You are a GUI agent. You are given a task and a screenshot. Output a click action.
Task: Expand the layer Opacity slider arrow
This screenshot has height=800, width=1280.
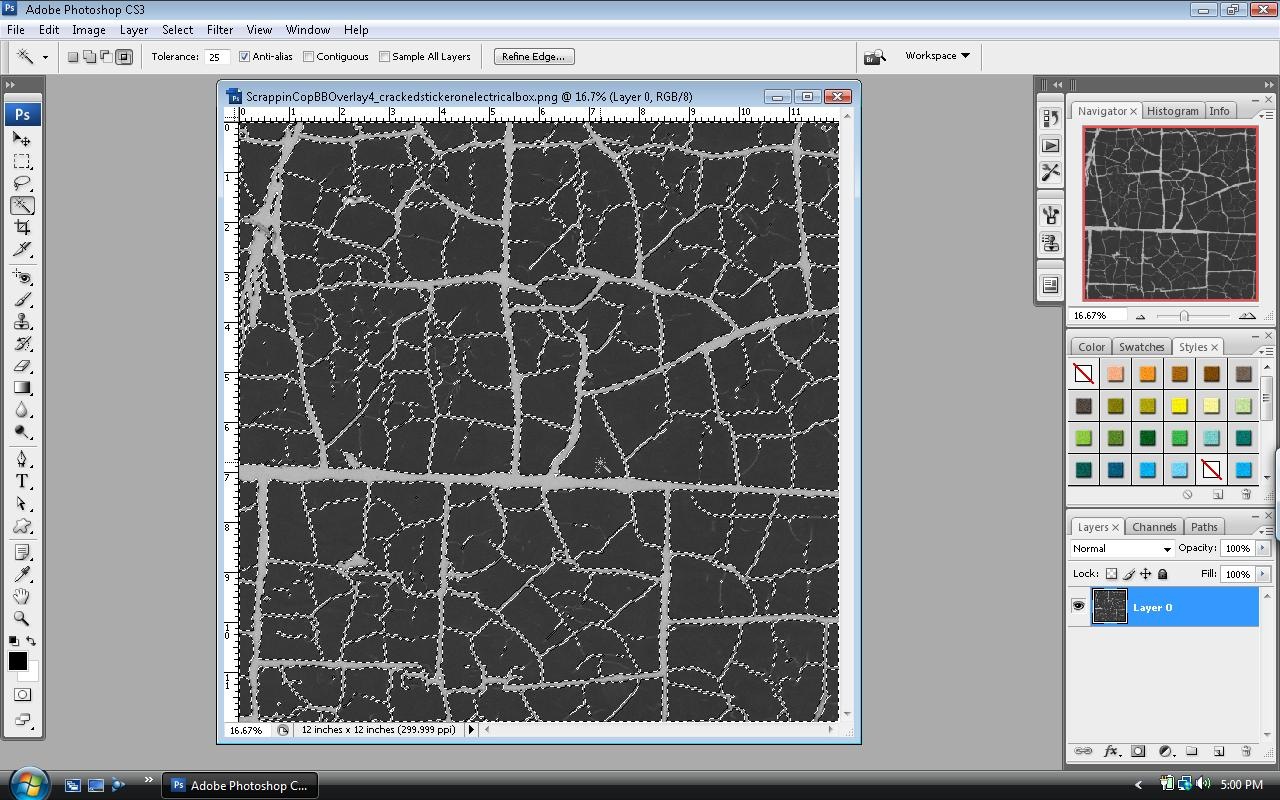pyautogui.click(x=1262, y=548)
